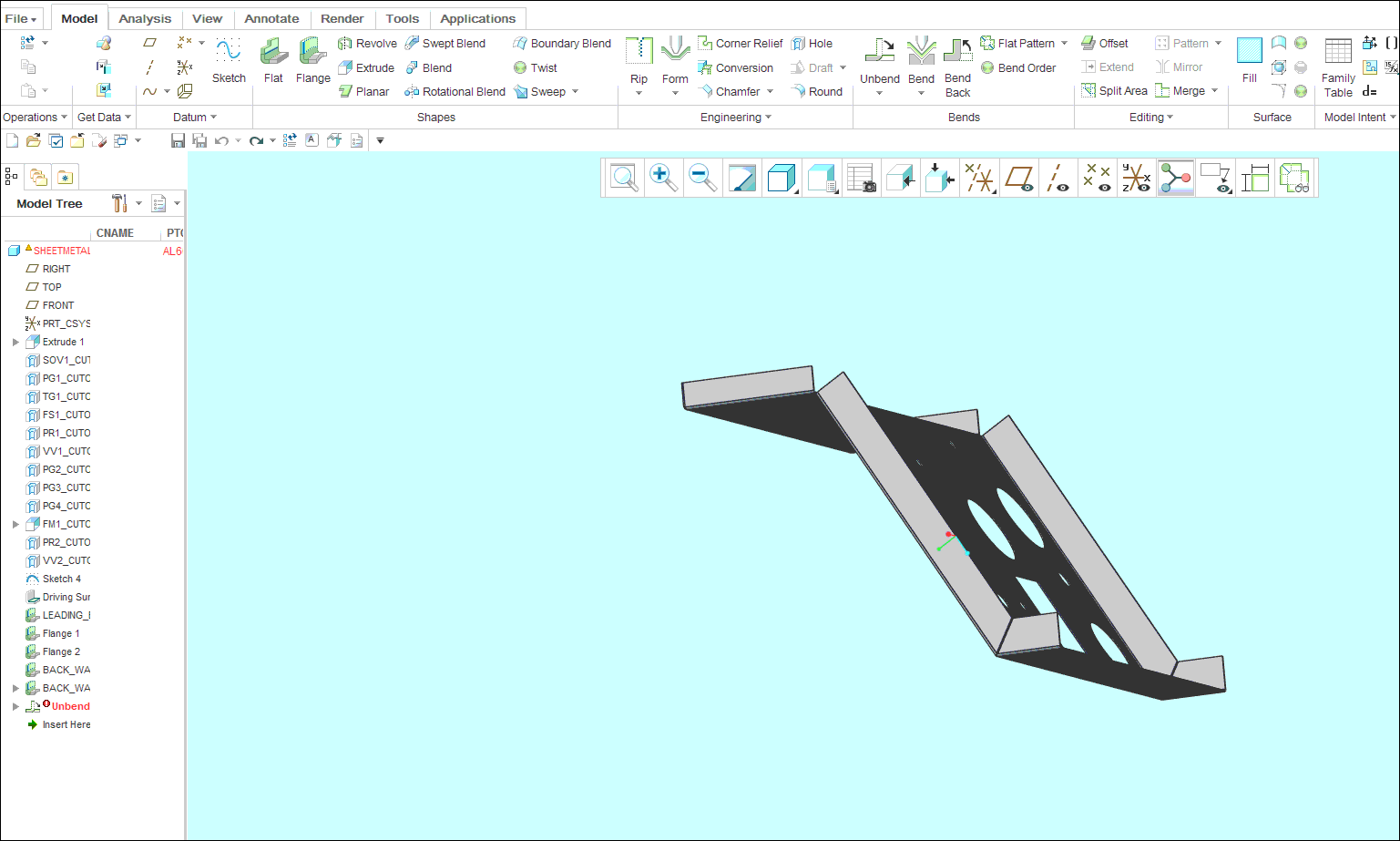
Task: Expand the FM1_CUTO feature
Action: (x=15, y=524)
